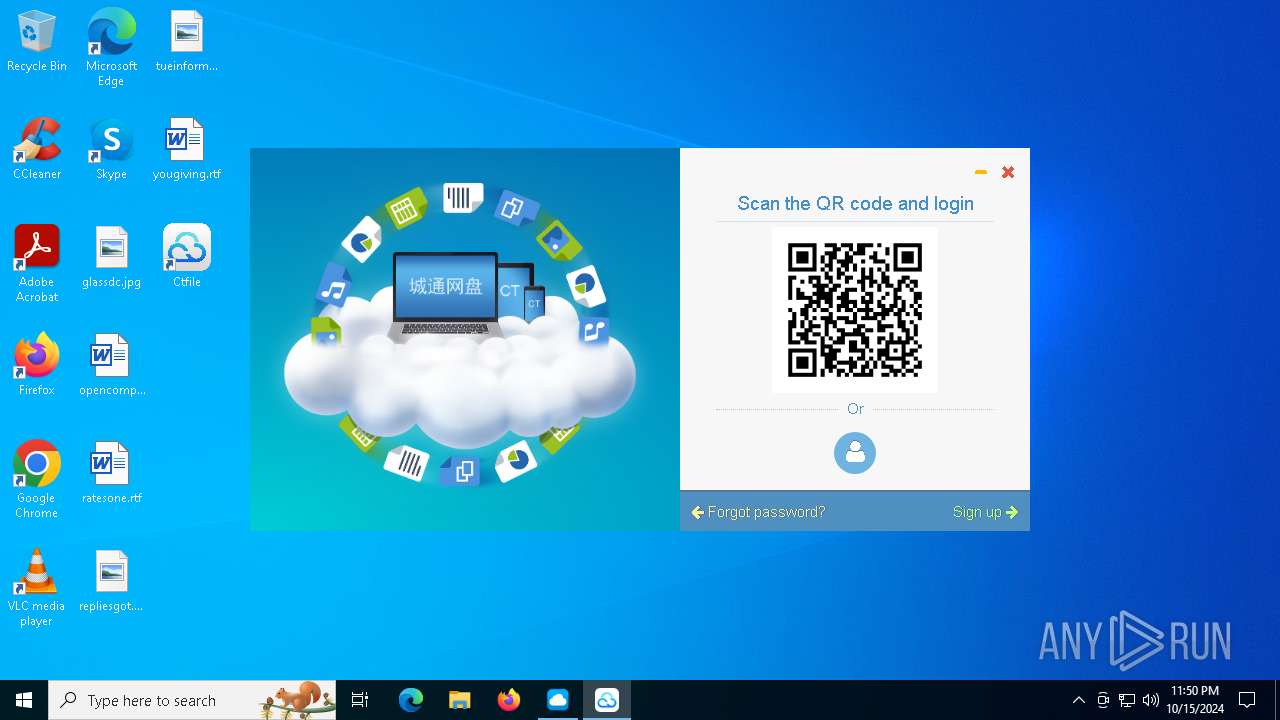Click the taskbar search box

click(x=192, y=700)
